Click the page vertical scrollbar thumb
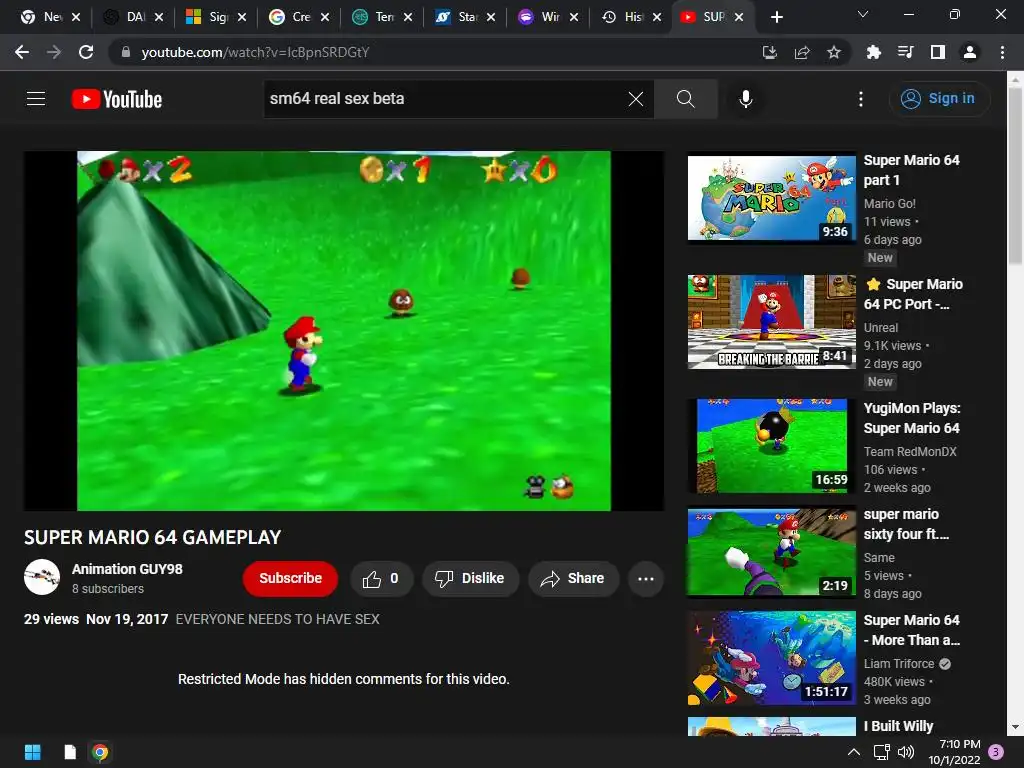Viewport: 1024px width, 768px height. point(1015,176)
